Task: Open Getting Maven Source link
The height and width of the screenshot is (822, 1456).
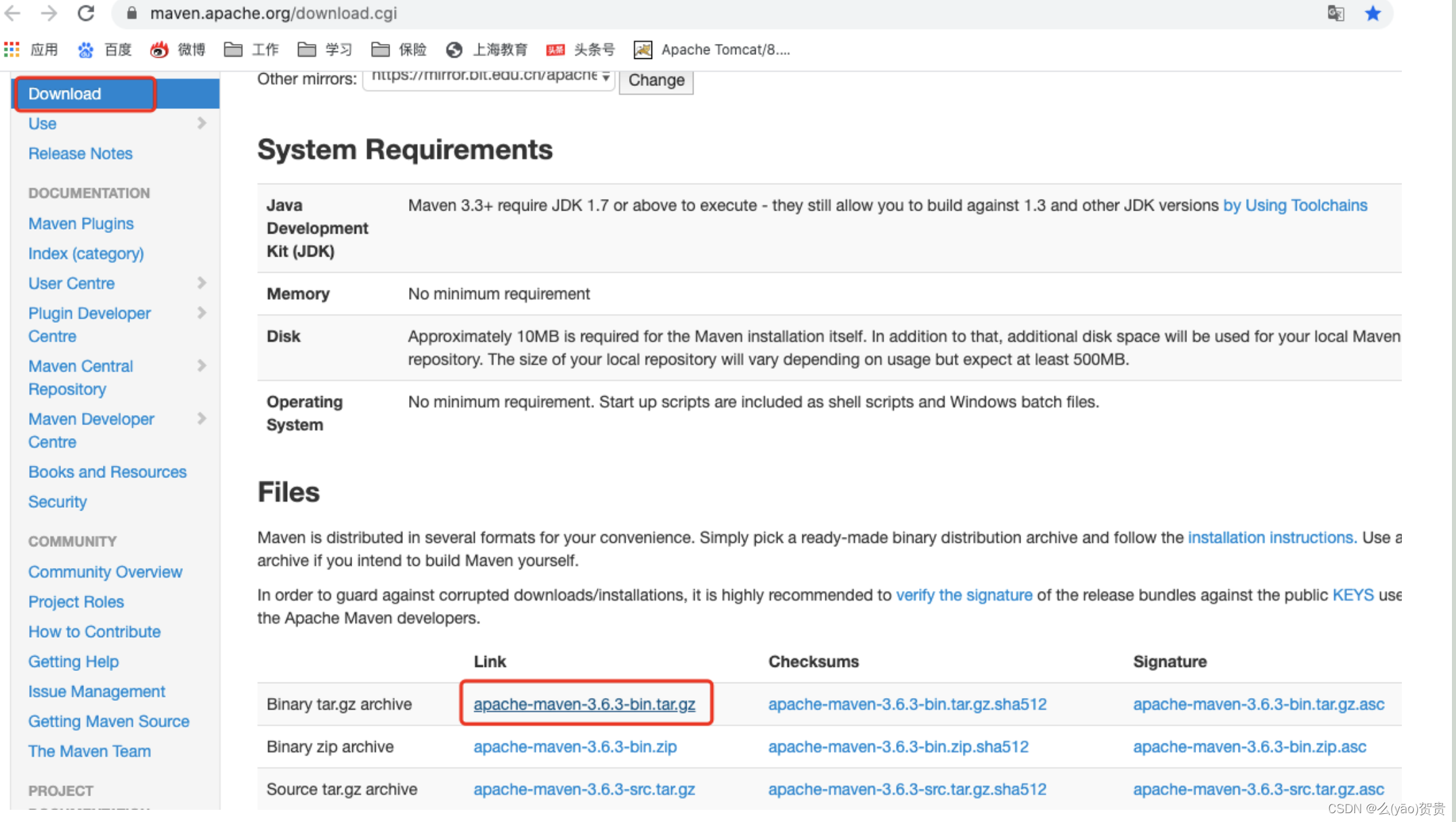Action: [109, 721]
